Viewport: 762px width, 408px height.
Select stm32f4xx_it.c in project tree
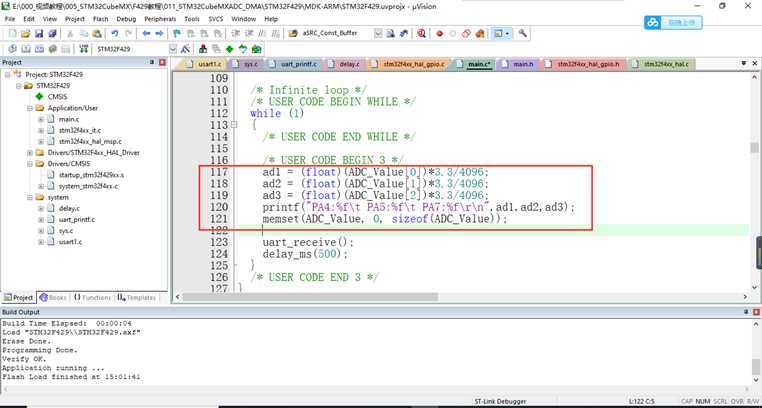pos(80,130)
